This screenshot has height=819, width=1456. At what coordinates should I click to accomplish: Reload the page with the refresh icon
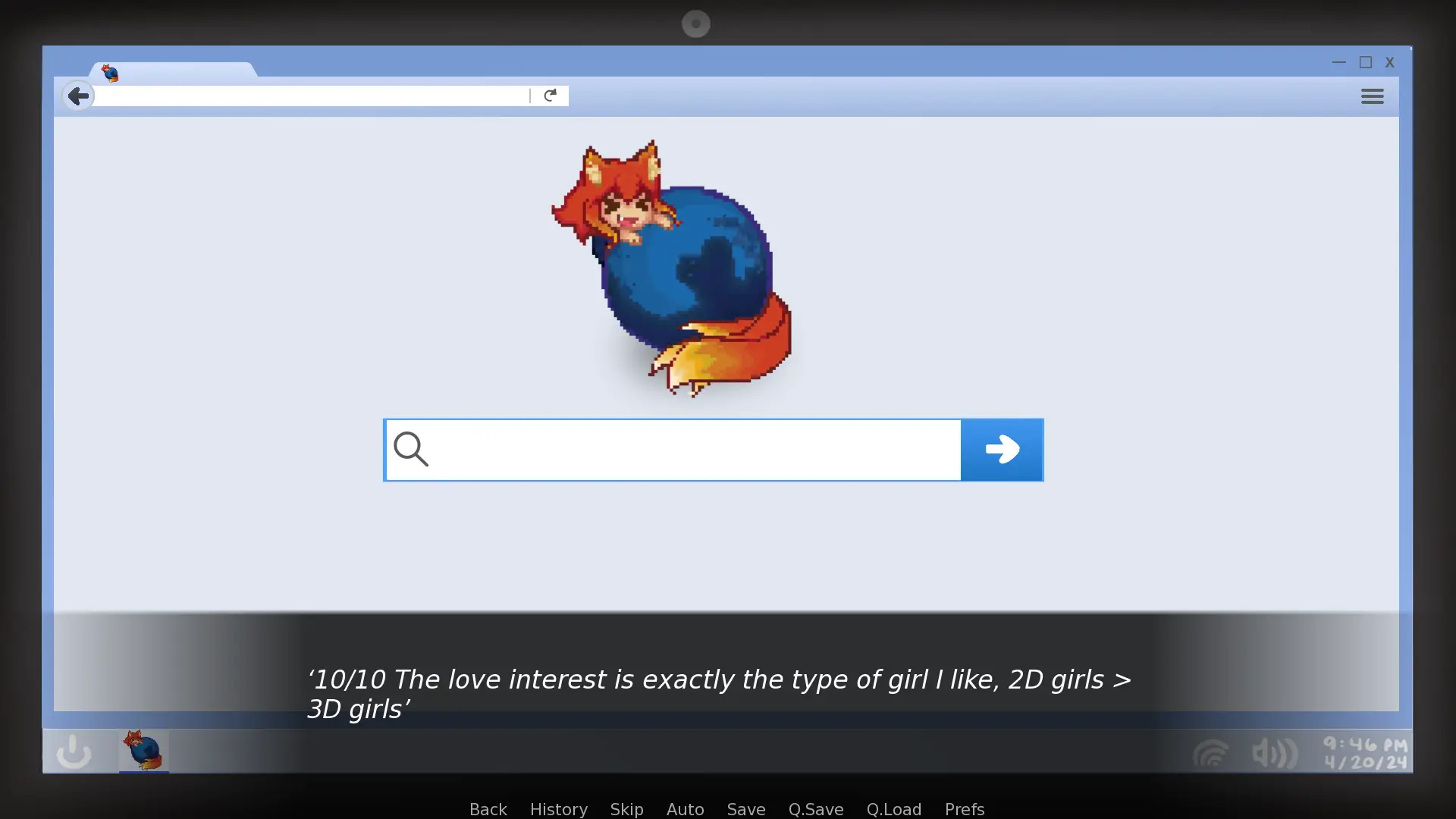550,95
